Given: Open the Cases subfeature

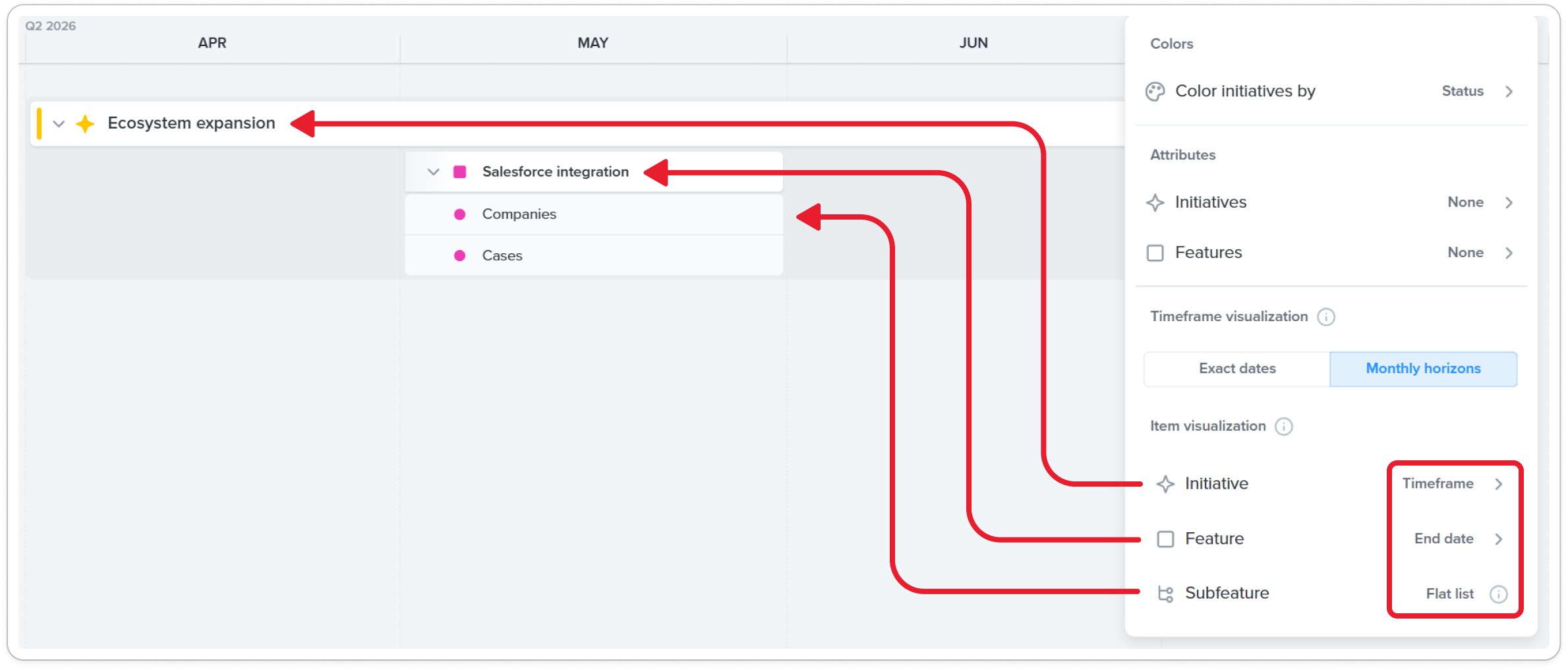Looking at the screenshot, I should pyautogui.click(x=502, y=256).
